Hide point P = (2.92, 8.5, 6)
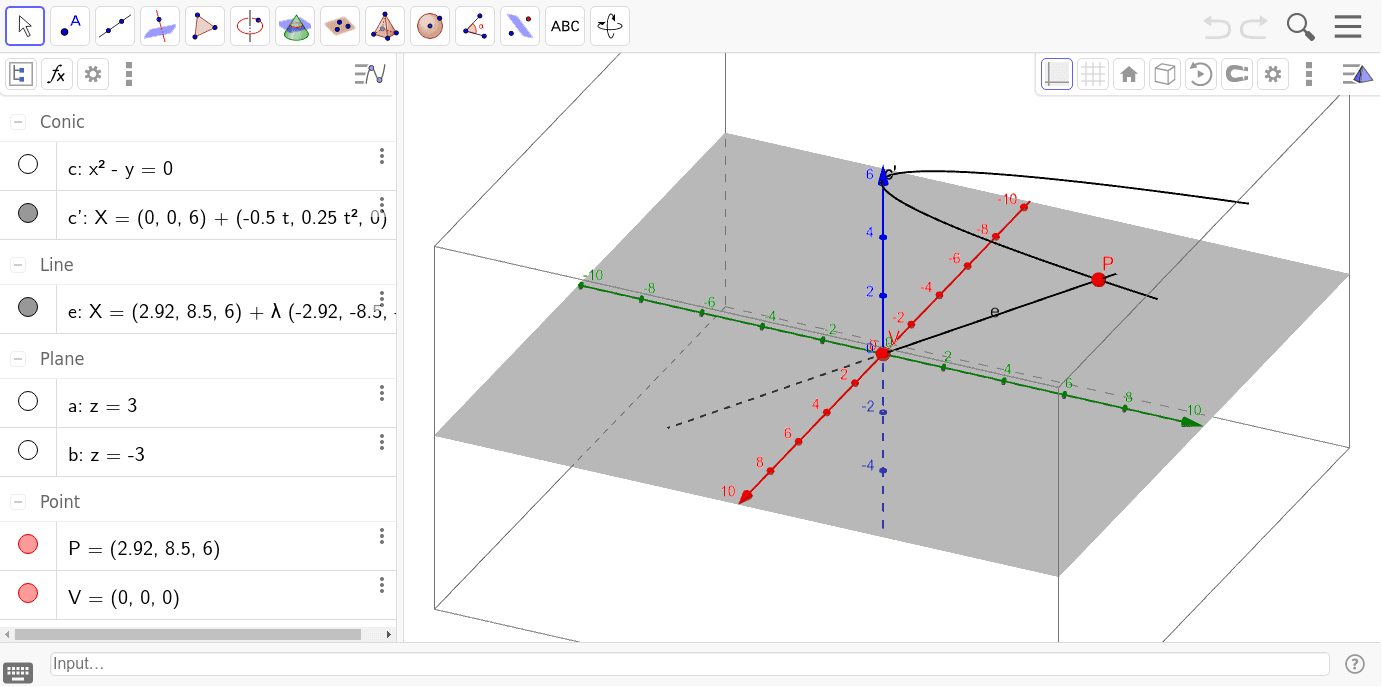 point(28,544)
